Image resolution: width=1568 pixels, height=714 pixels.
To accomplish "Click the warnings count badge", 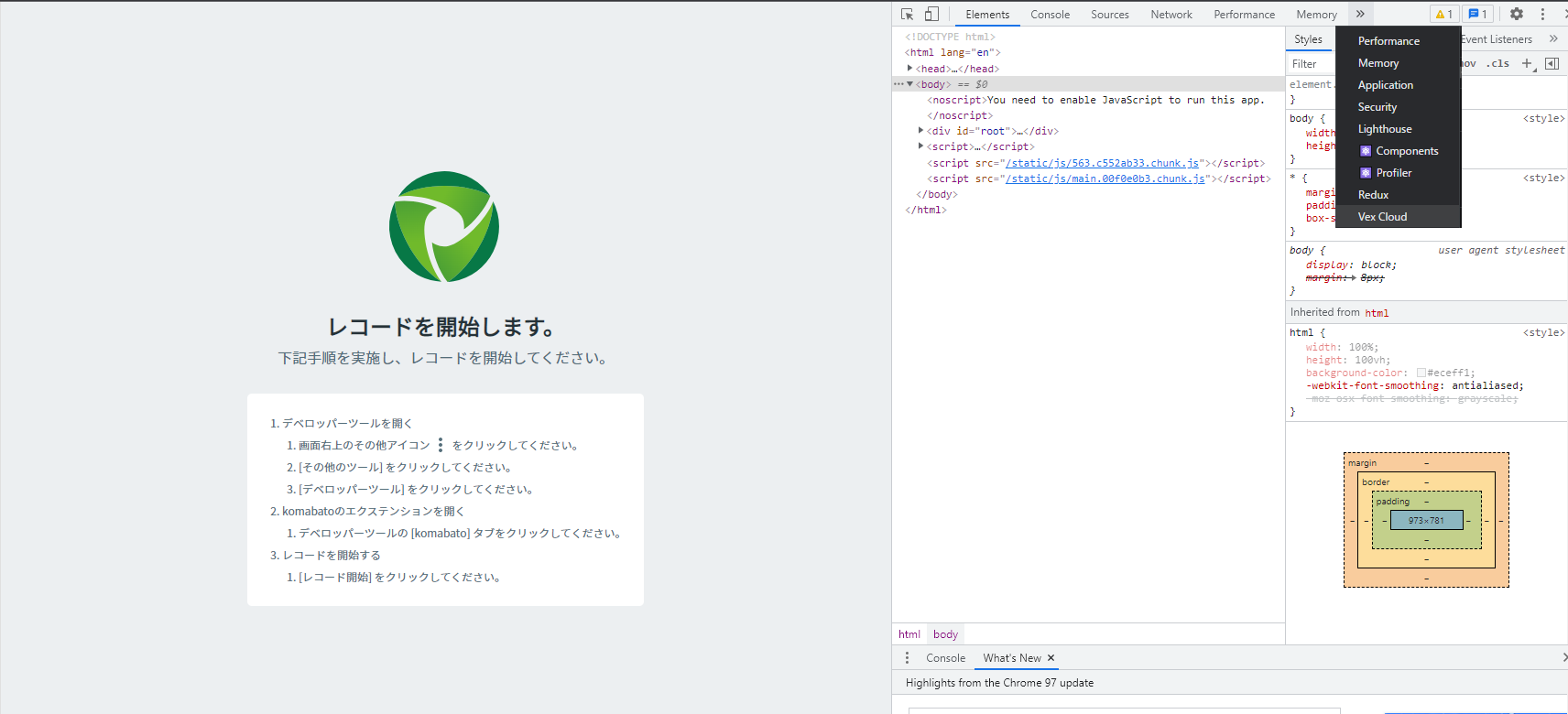I will pyautogui.click(x=1444, y=14).
